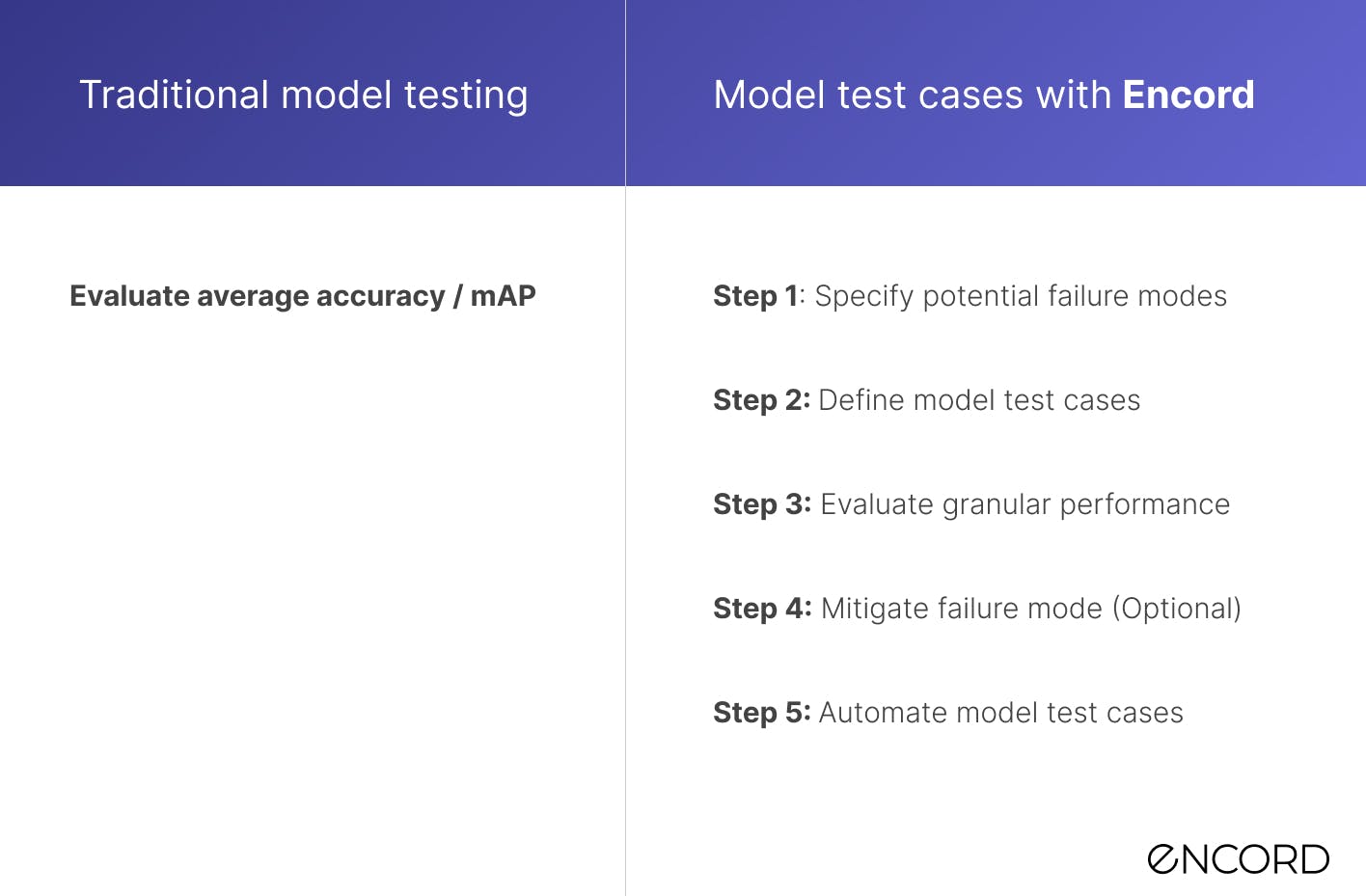Click the Encord logo at bottom right
The height and width of the screenshot is (896, 1366).
(x=1238, y=859)
